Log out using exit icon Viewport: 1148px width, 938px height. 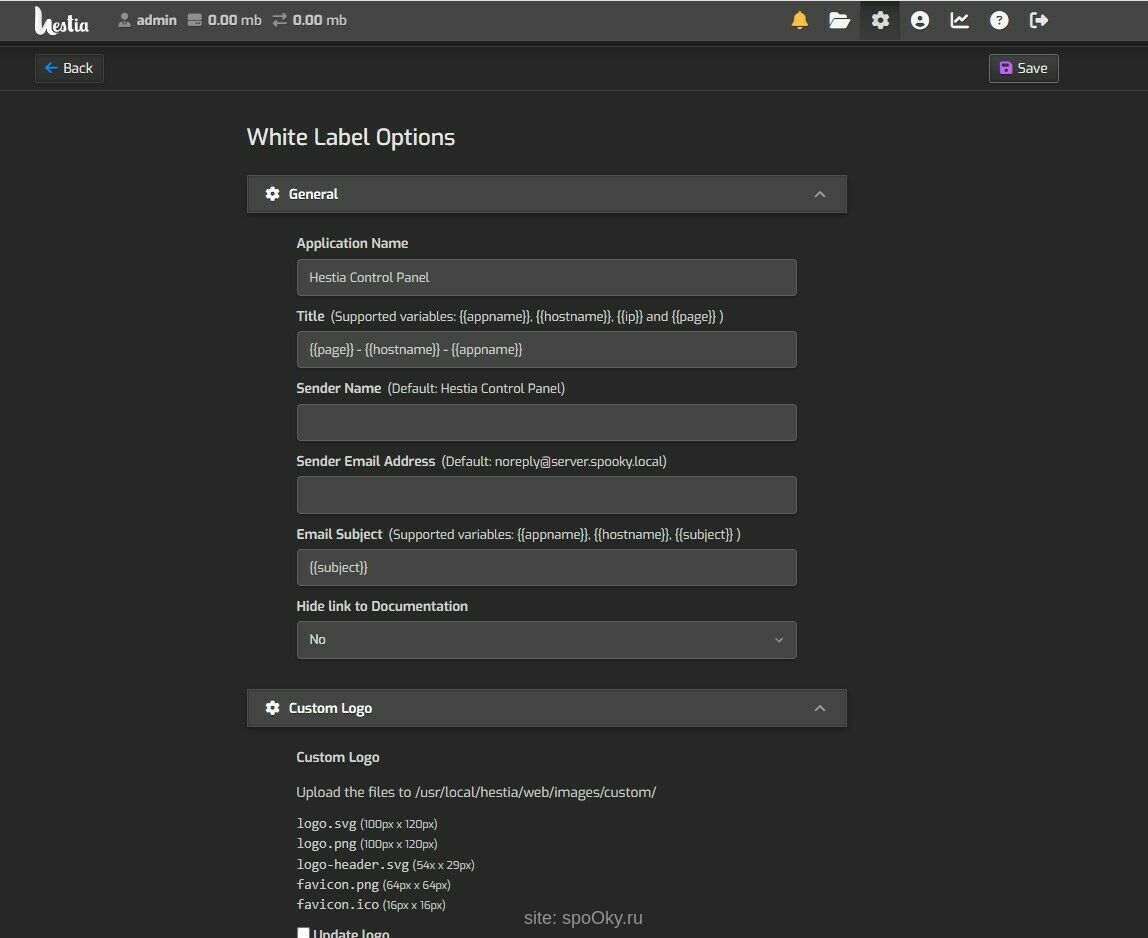tap(1038, 21)
